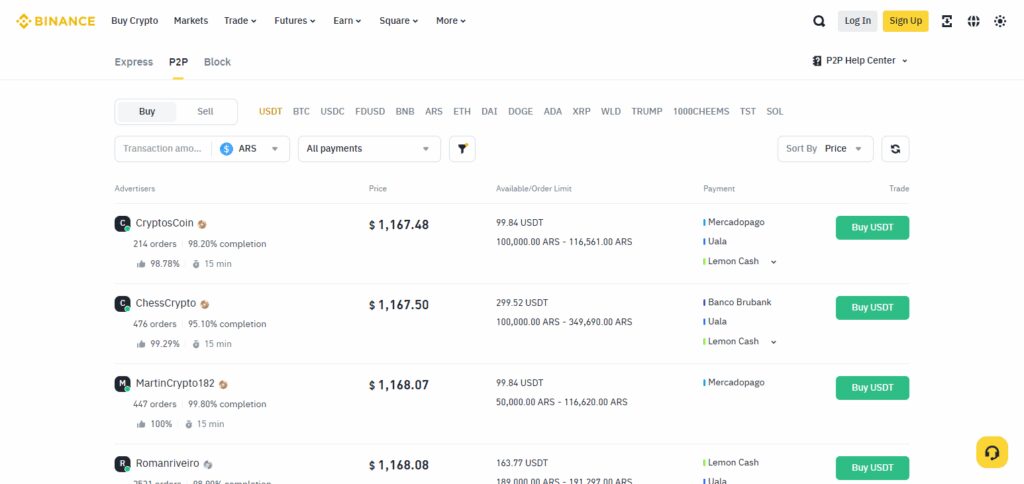
Task: Select the BTC coin tab
Action: pyautogui.click(x=301, y=112)
